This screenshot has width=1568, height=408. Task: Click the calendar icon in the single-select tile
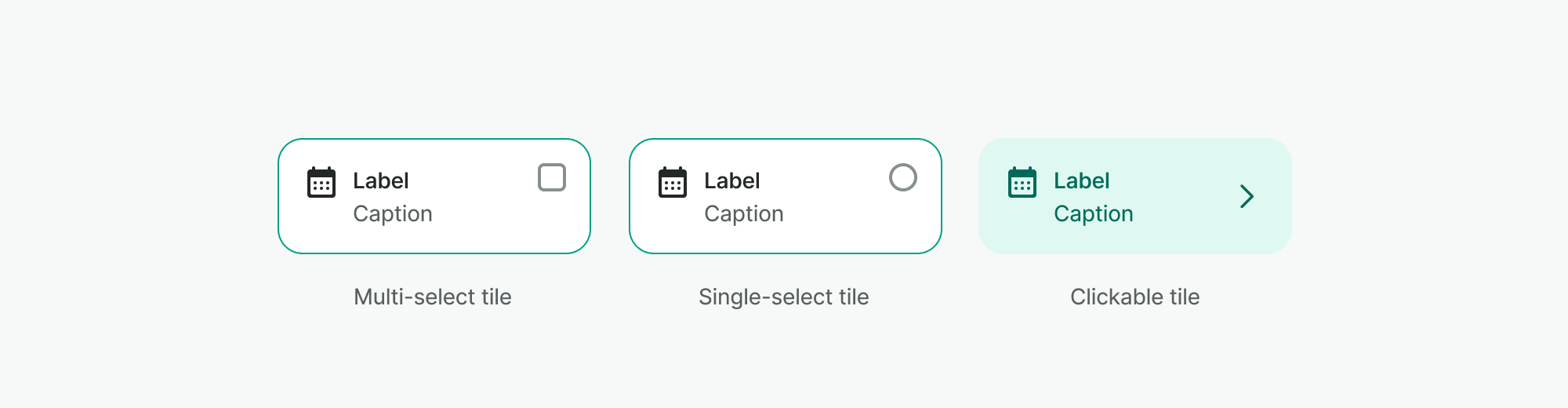pos(673,182)
